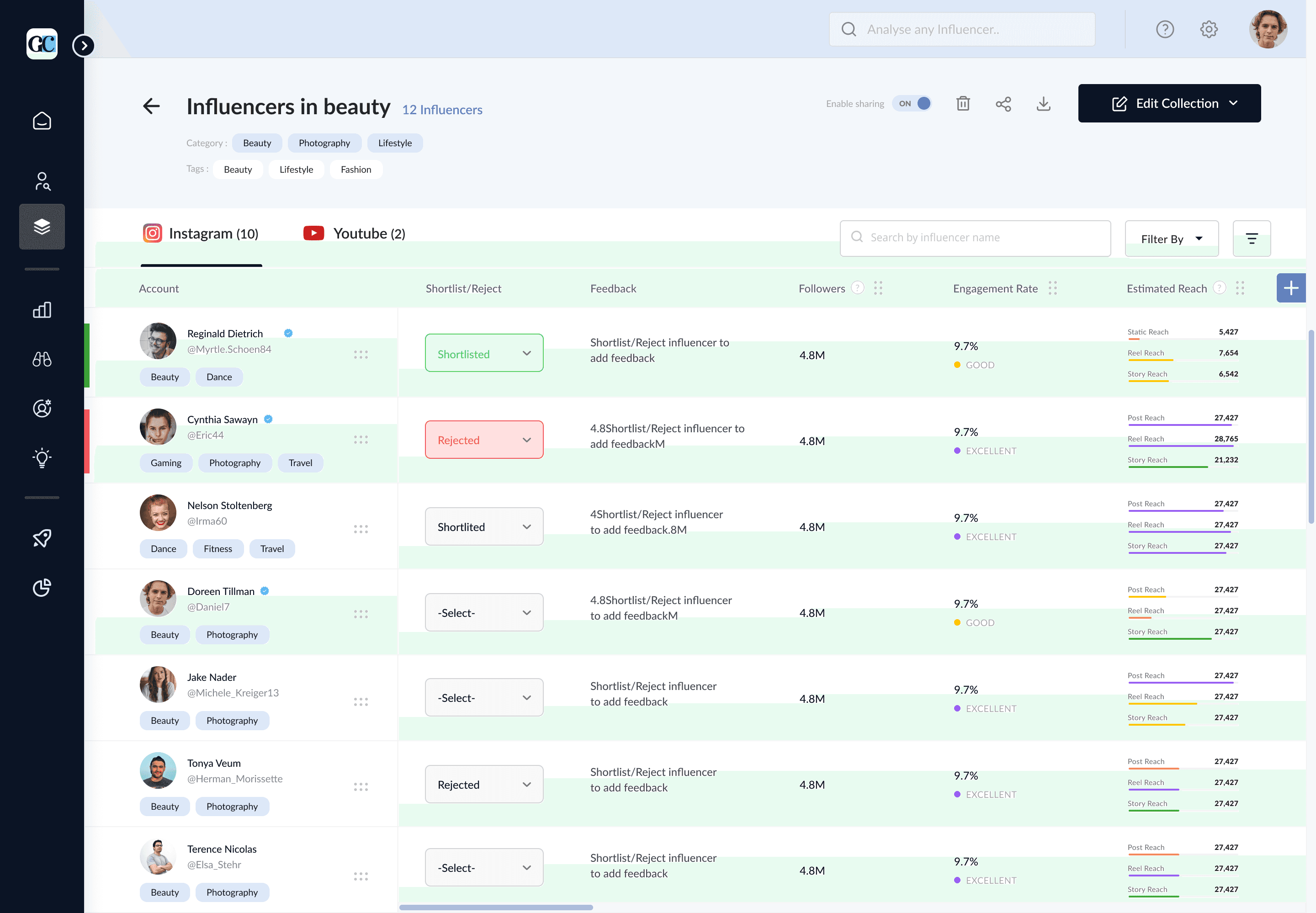Open the binoculars discovery sidebar icon
The height and width of the screenshot is (913, 1316).
click(x=42, y=359)
